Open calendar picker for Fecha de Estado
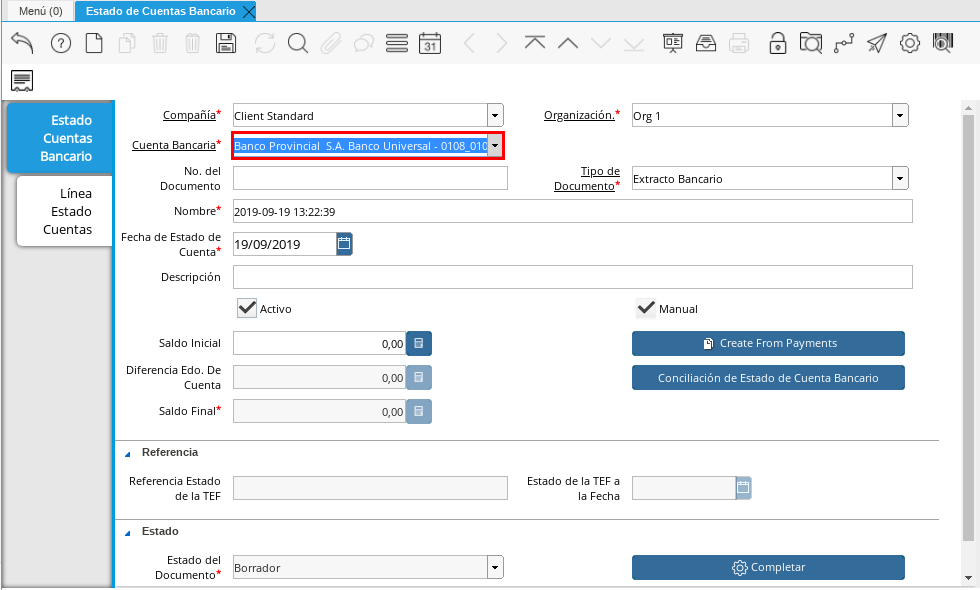Viewport: 980px width, 590px height. click(344, 244)
